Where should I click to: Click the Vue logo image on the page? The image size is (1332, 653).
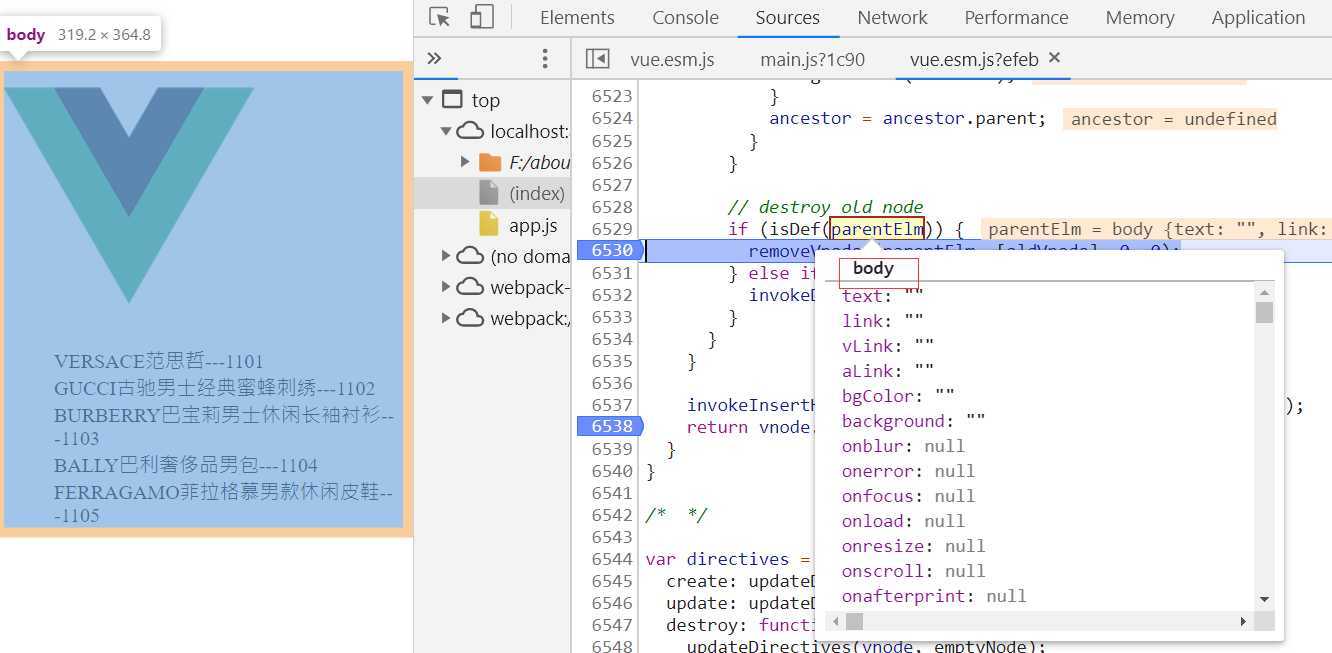pos(129,195)
